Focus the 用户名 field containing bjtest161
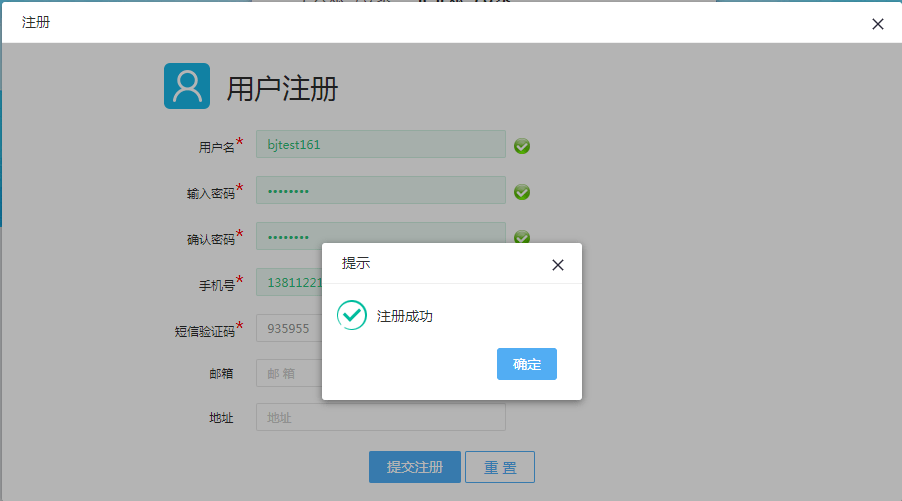Viewport: 902px width, 501px height. (x=381, y=144)
